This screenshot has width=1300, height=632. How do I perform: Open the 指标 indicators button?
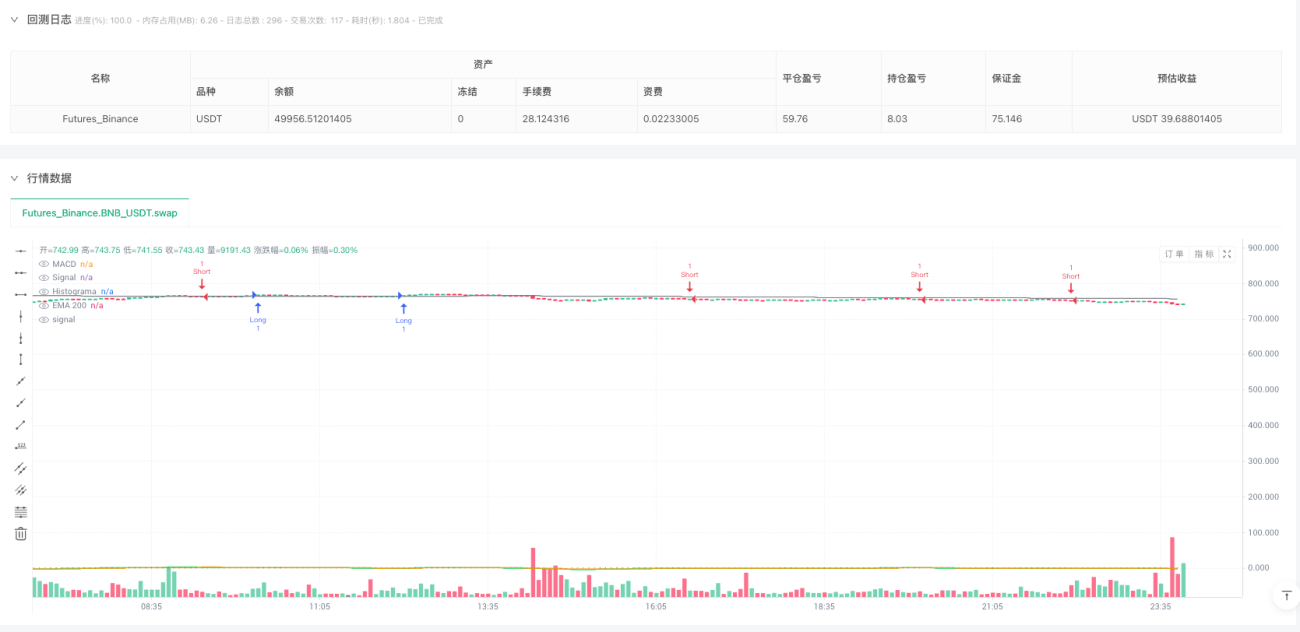pos(1203,254)
